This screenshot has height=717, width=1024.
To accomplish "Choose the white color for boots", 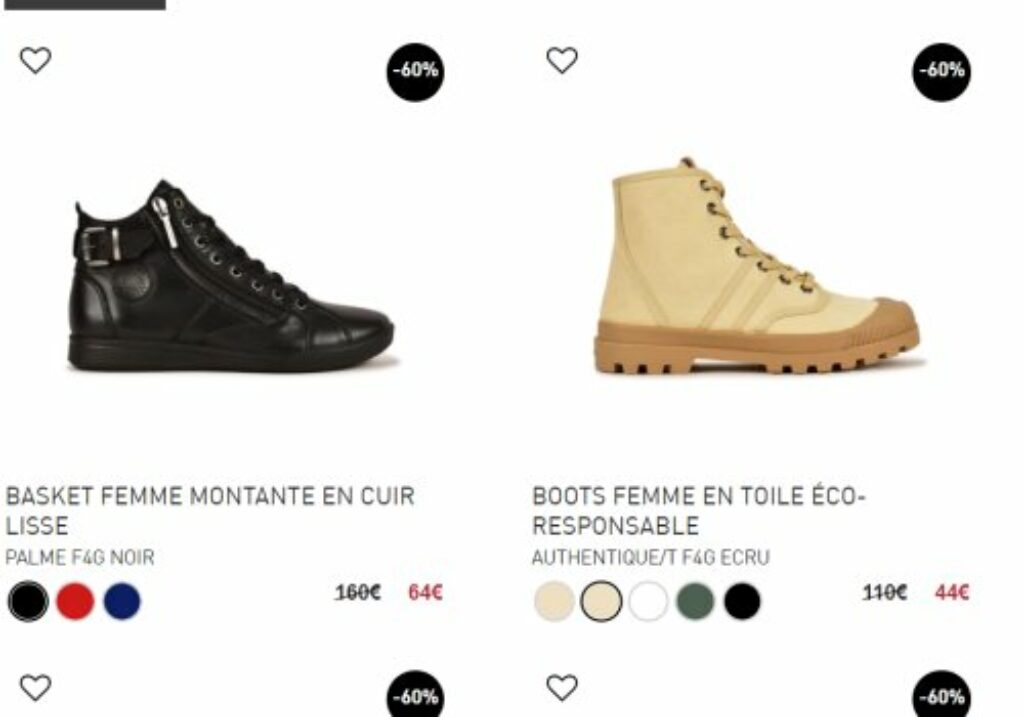I will pyautogui.click(x=648, y=601).
